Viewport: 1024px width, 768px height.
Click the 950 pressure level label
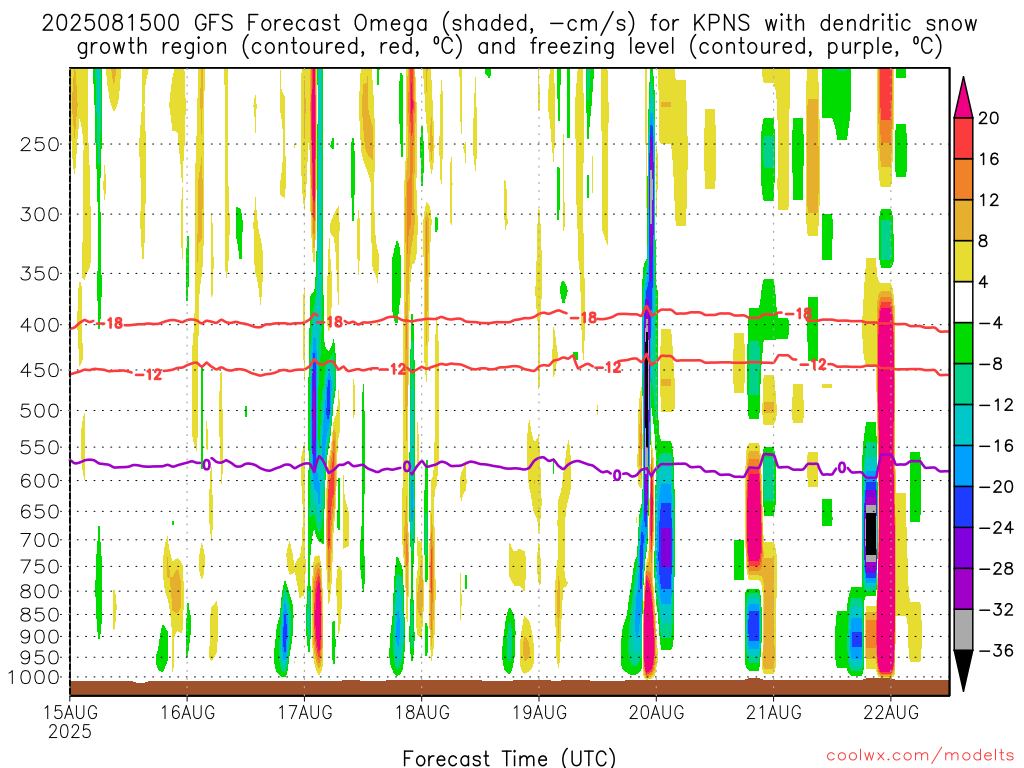[40, 658]
